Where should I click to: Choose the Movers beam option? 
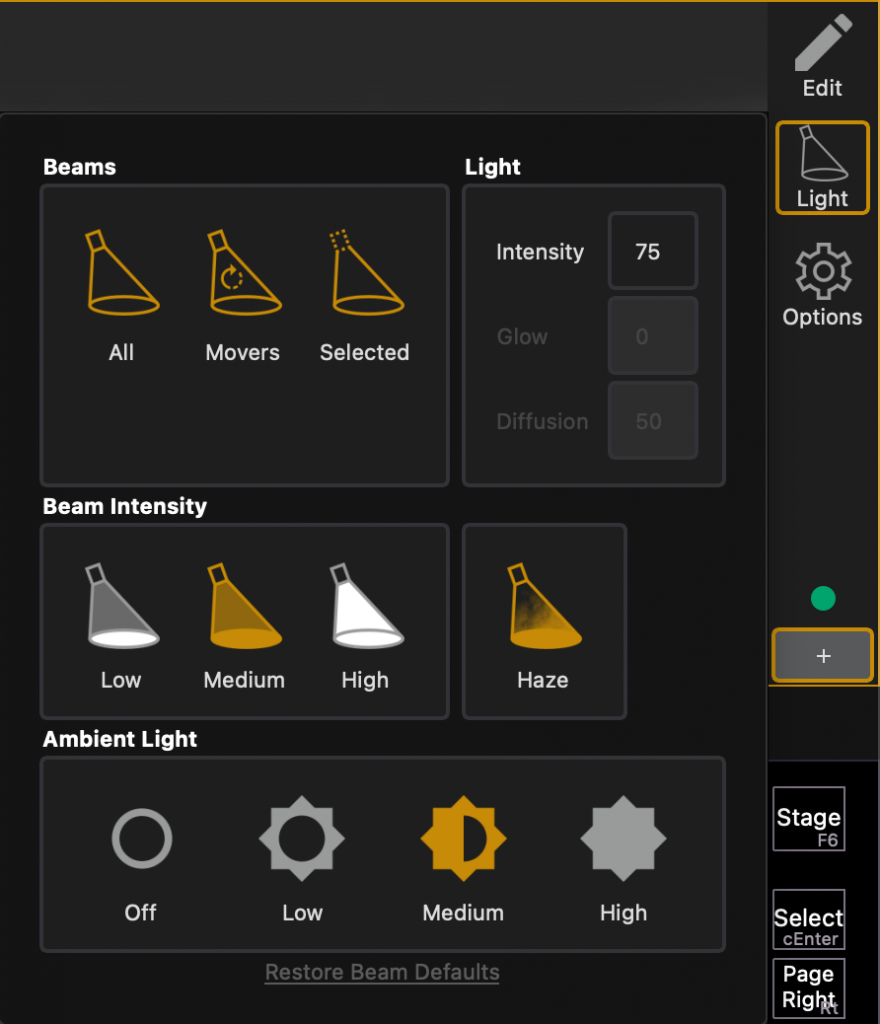(x=243, y=274)
